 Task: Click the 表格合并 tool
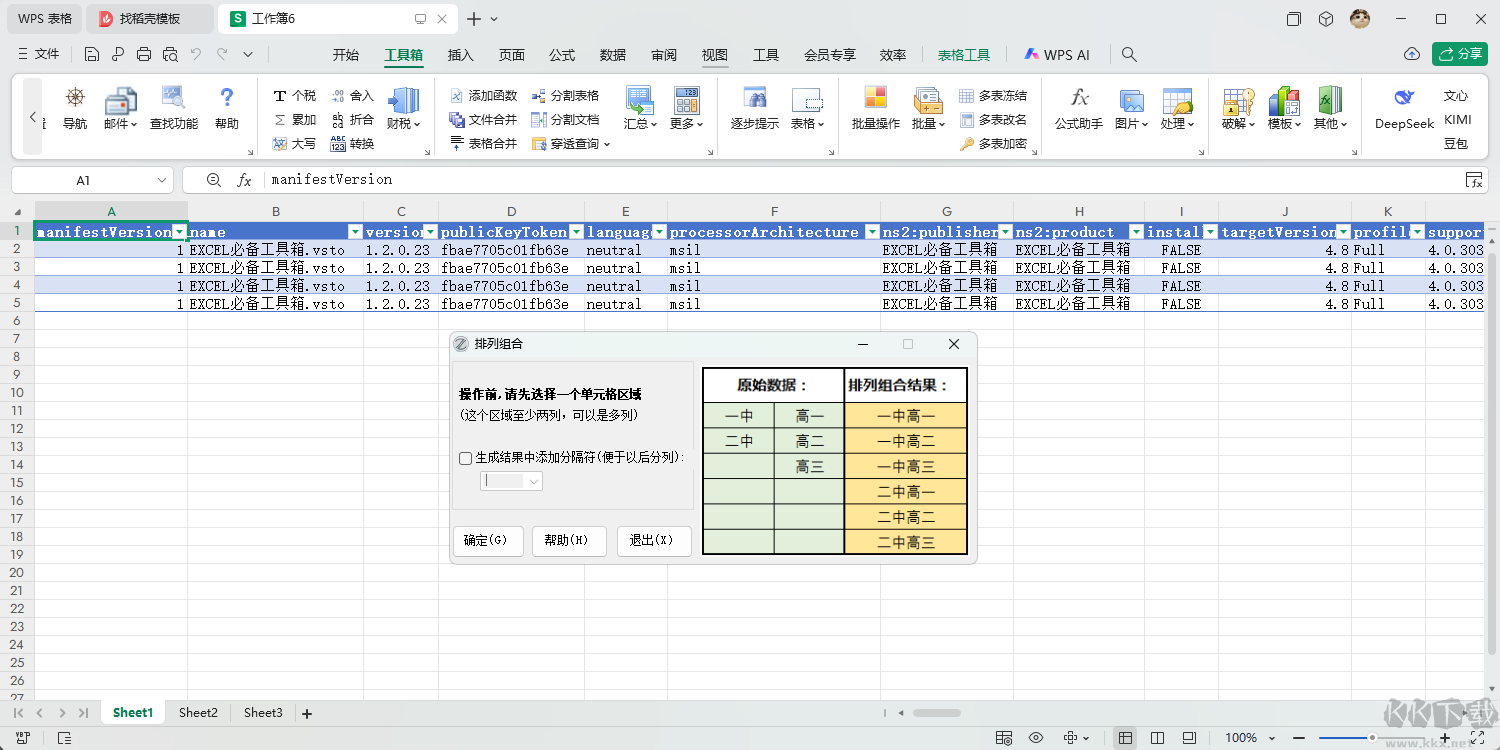(x=484, y=144)
